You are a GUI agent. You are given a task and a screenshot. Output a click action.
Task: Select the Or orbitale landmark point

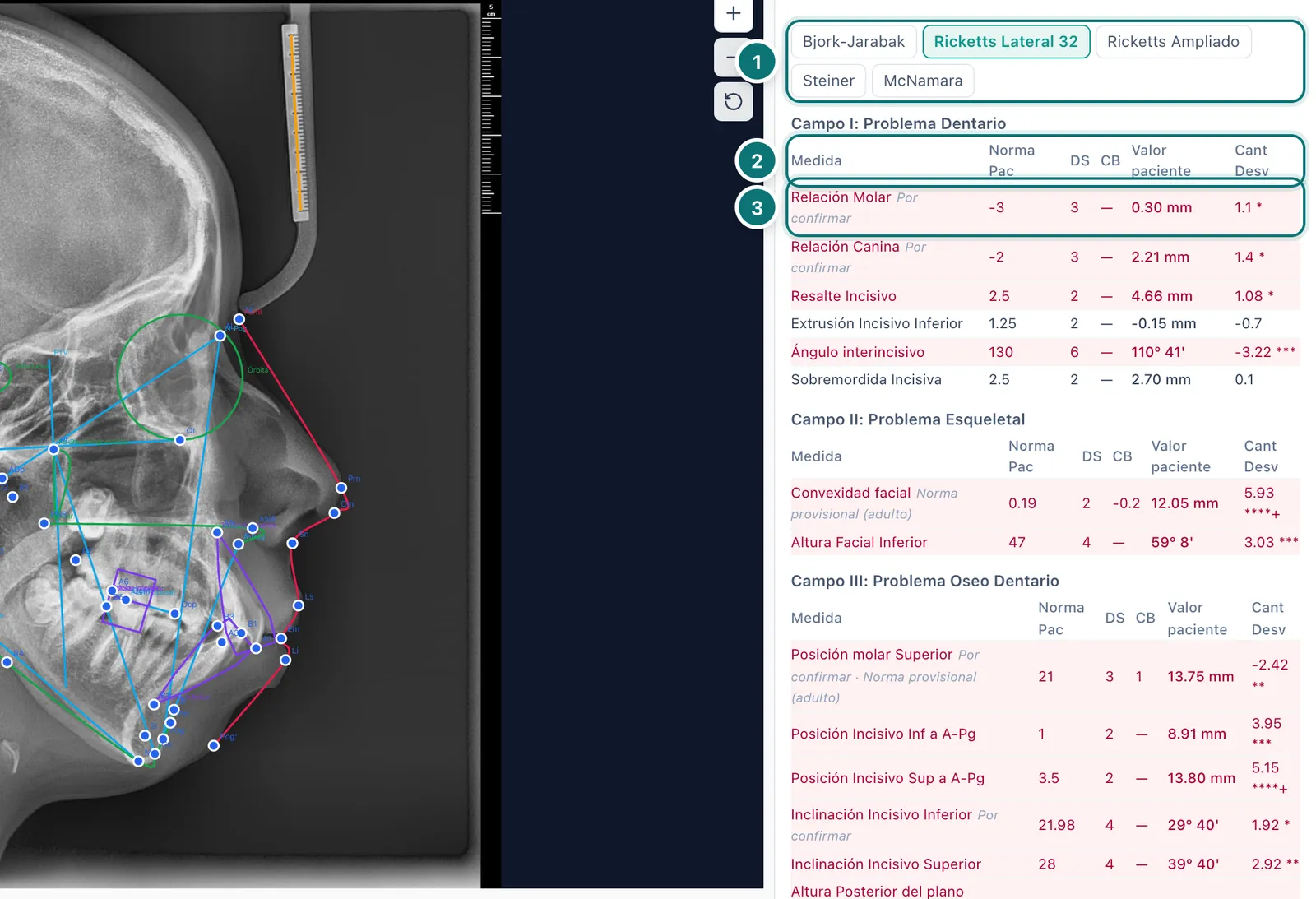[x=180, y=440]
